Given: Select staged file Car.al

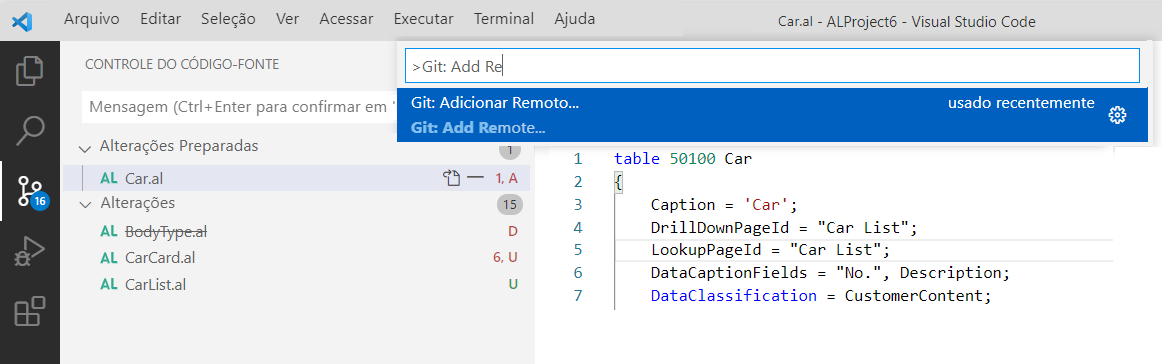Looking at the screenshot, I should click(x=296, y=177).
